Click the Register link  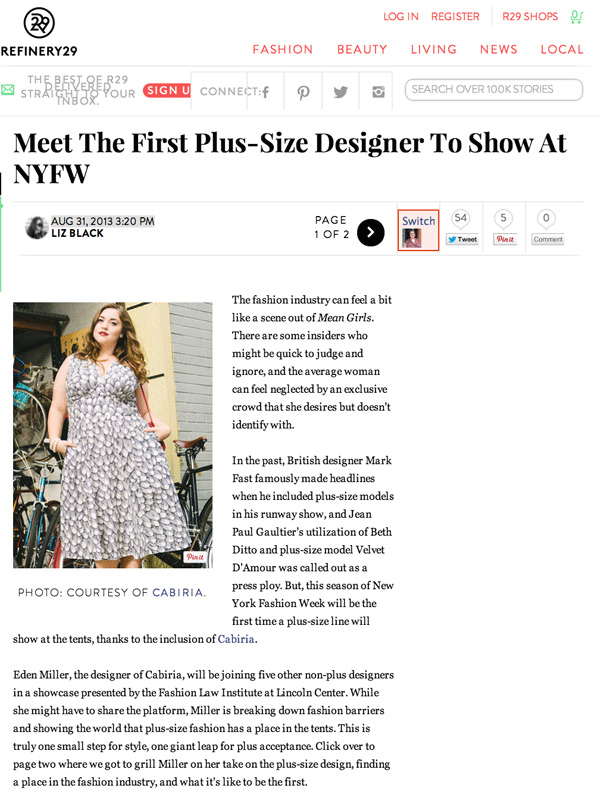tap(455, 16)
